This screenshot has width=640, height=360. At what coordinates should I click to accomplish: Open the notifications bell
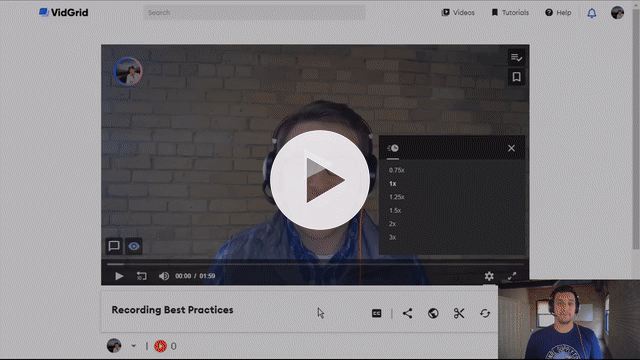591,13
